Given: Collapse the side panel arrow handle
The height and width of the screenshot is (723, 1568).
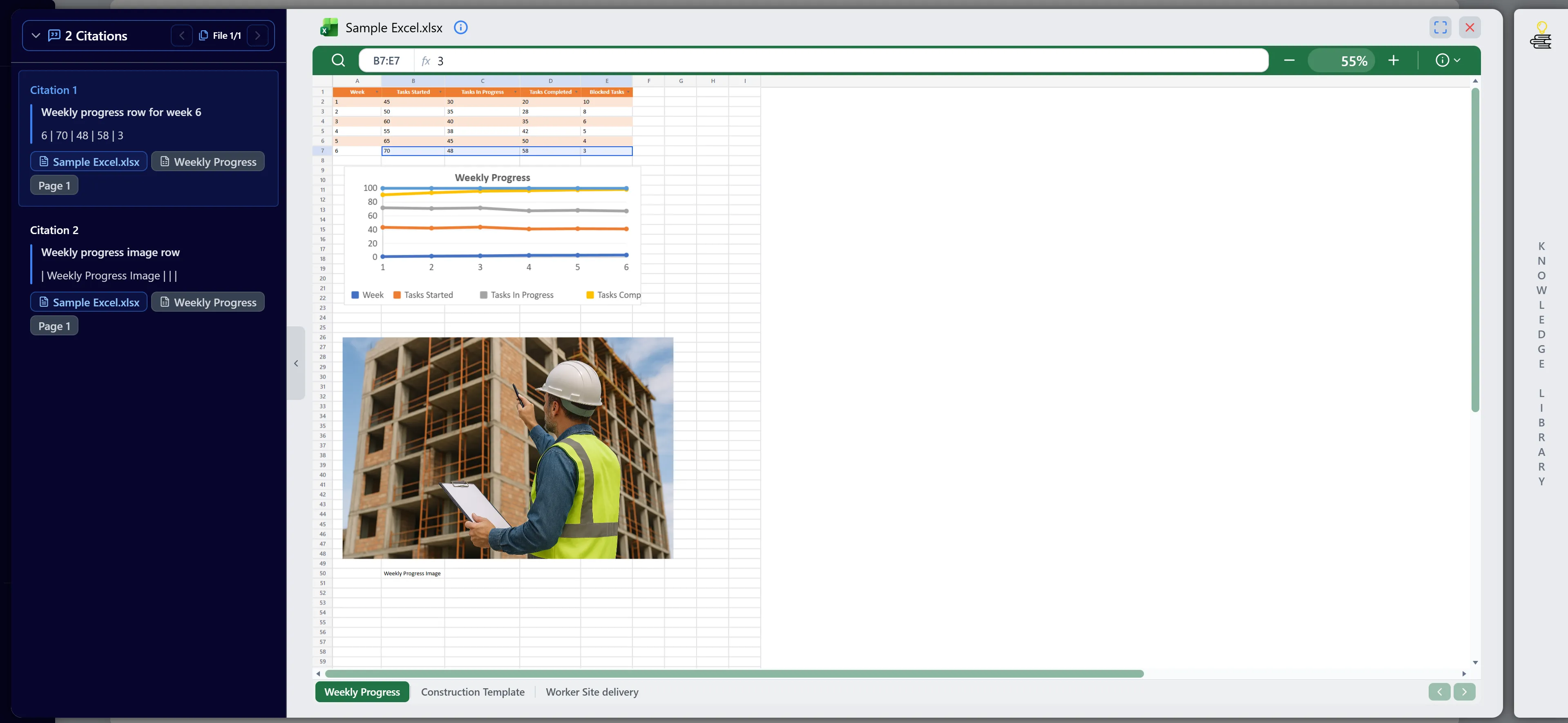Looking at the screenshot, I should coord(297,363).
